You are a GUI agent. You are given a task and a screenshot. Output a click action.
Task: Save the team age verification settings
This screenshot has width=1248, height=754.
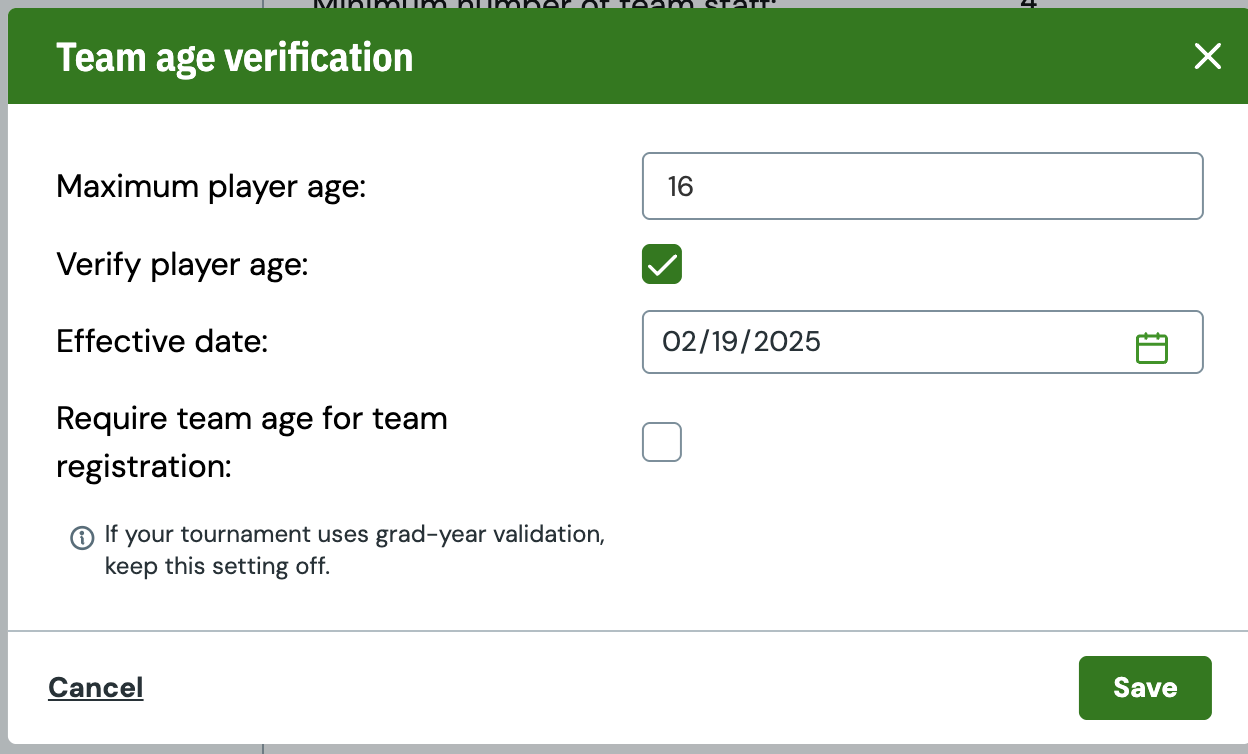click(1145, 688)
